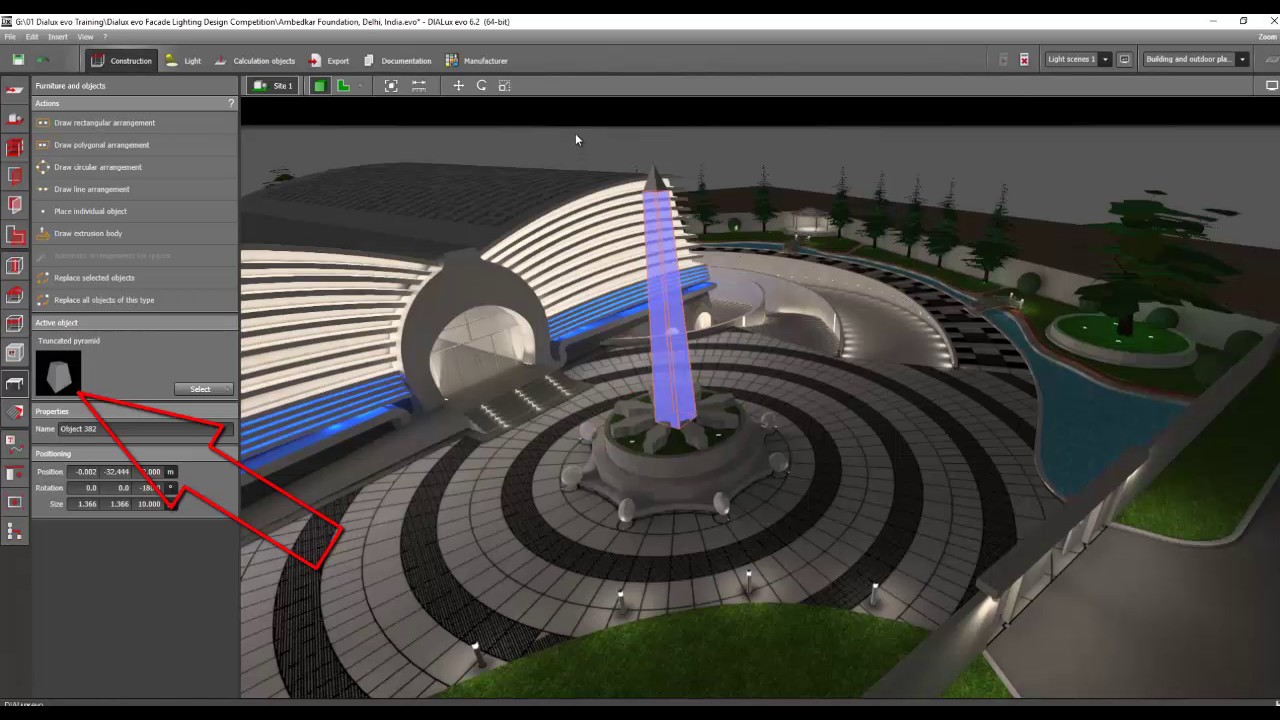
Task: Open the Calculation objects tab
Action: point(254,60)
